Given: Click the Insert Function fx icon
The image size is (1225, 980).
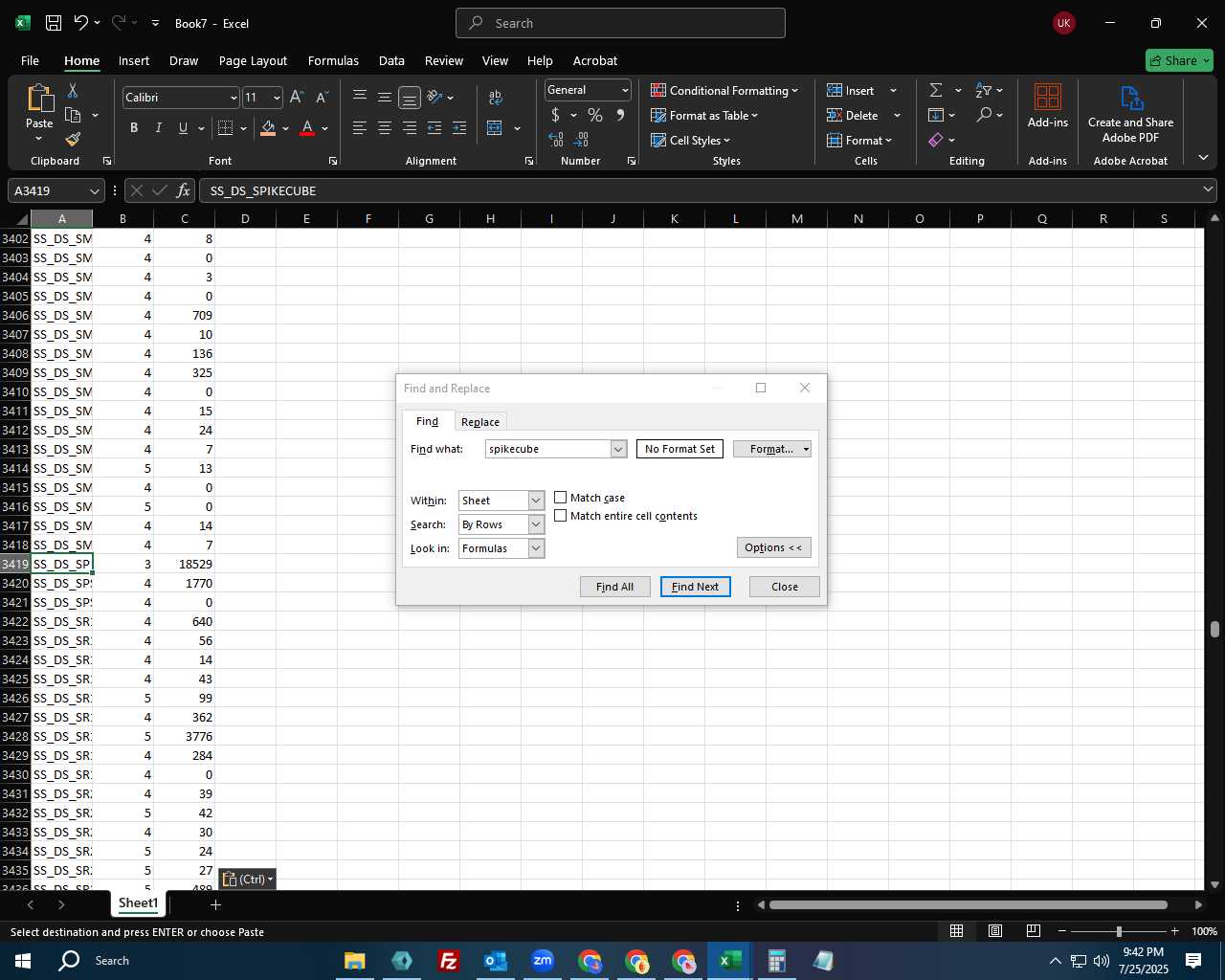Looking at the screenshot, I should click(x=184, y=190).
